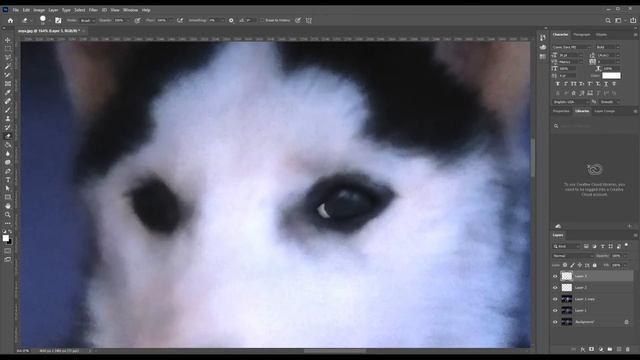Open the blend mode Normal dropdown
640x360 pixels.
(573, 256)
